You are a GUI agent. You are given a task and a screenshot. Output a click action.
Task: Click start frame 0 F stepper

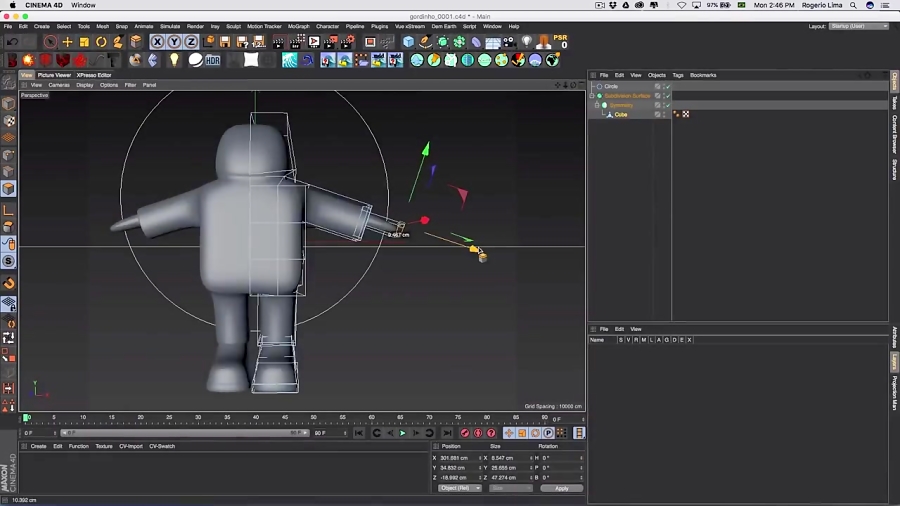tap(55, 433)
